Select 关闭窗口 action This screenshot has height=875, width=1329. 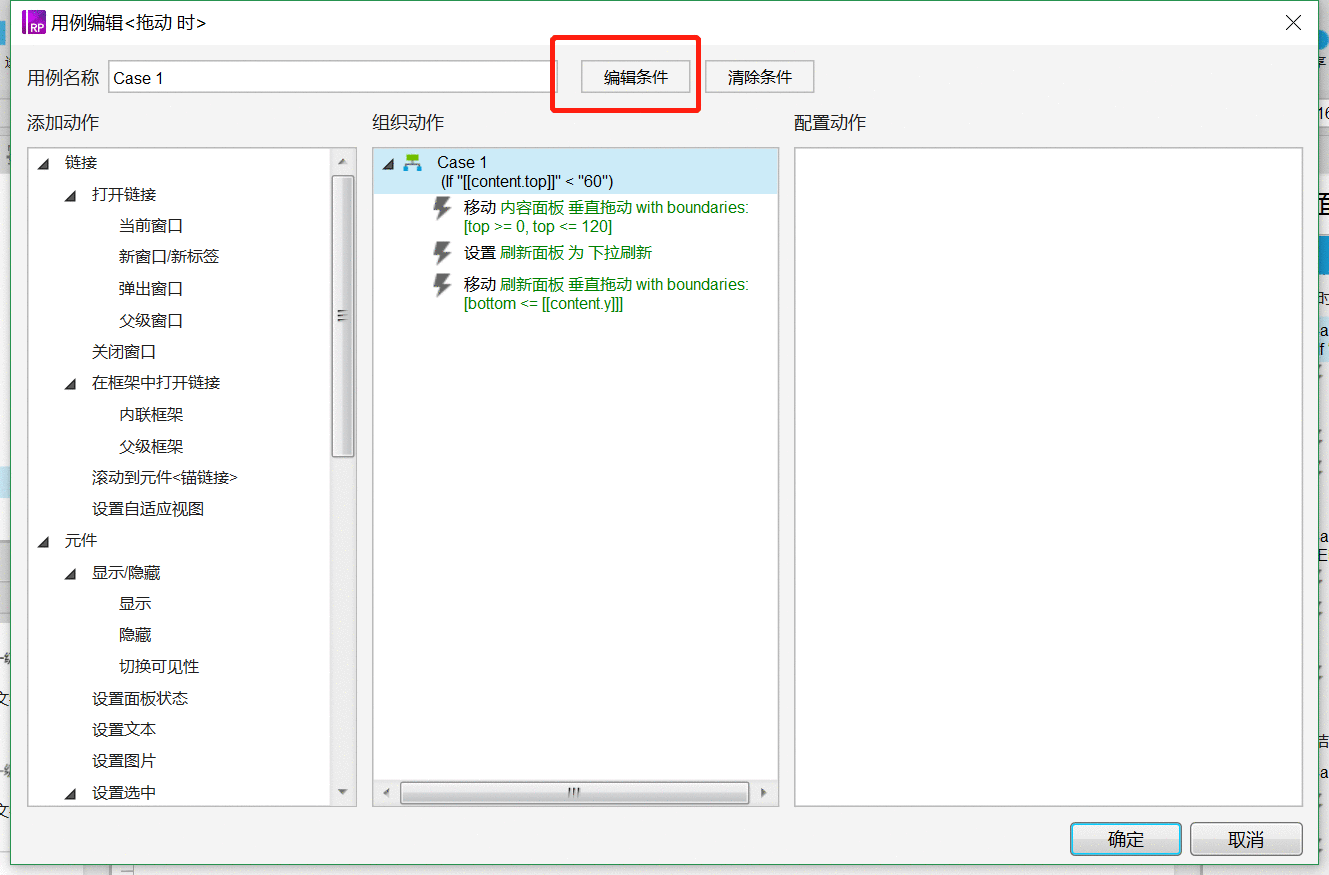124,352
